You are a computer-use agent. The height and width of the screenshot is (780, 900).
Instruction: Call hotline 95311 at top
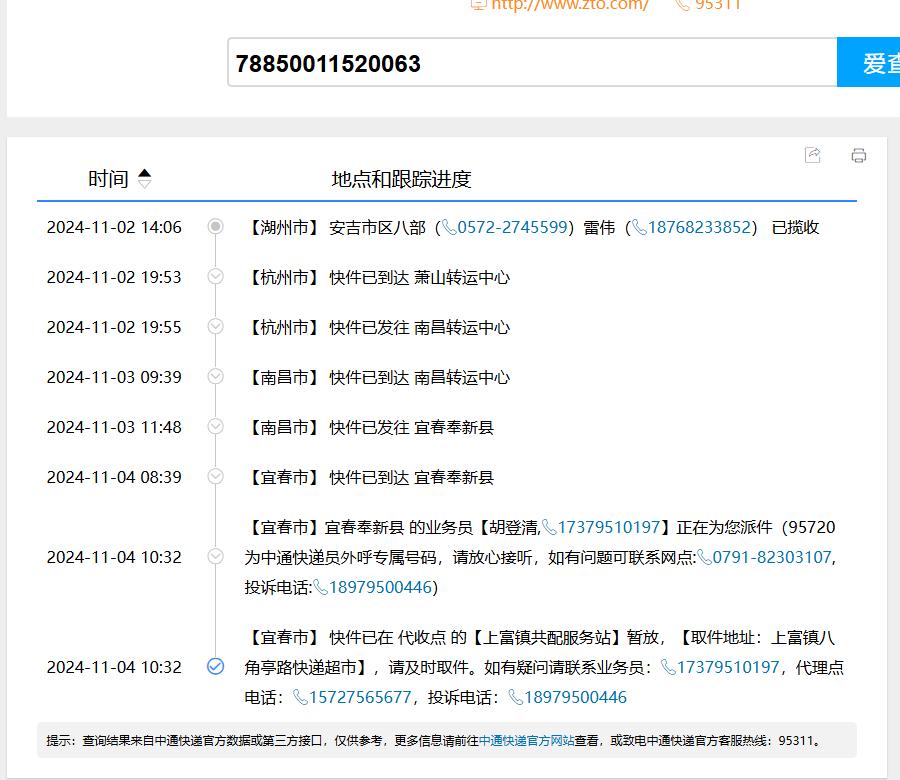pos(717,5)
